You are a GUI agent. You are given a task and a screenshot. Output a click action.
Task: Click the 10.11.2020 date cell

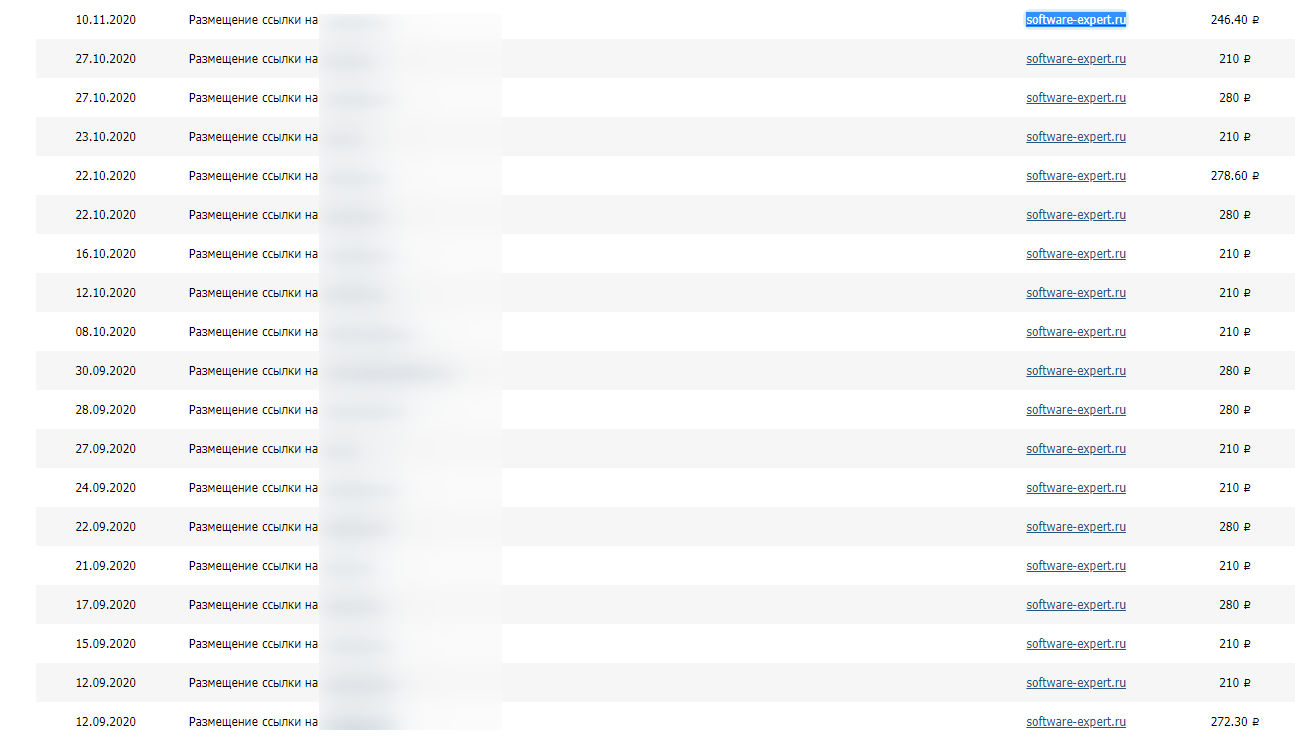point(106,20)
